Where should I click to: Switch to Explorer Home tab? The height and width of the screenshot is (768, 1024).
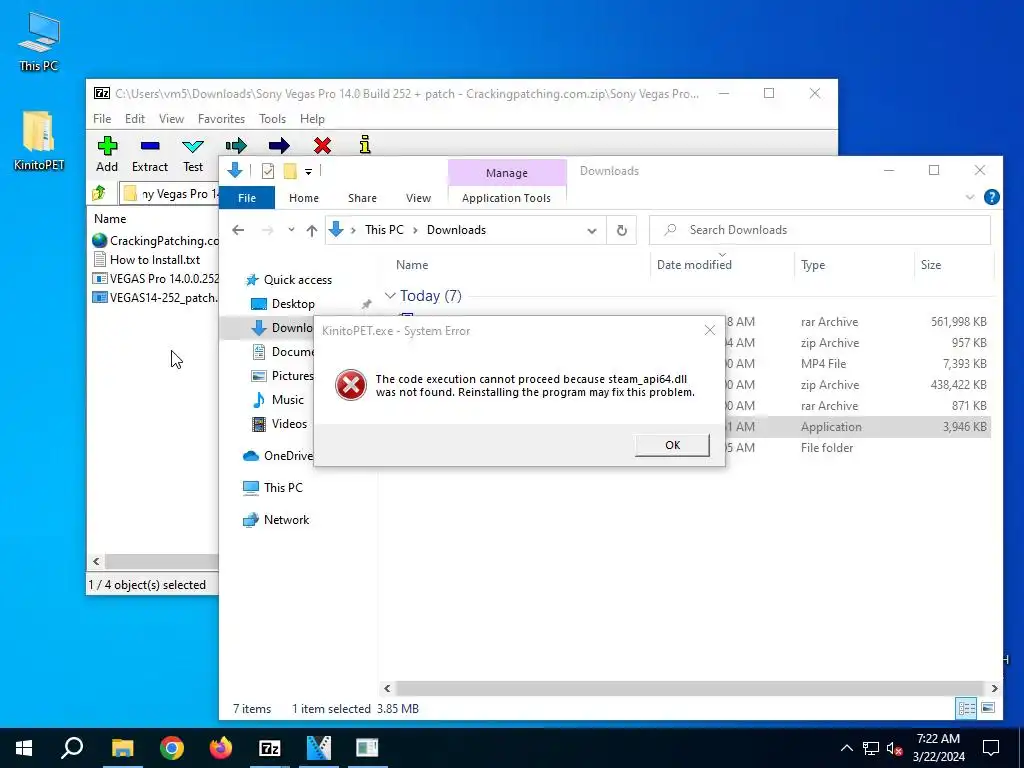pyautogui.click(x=304, y=198)
